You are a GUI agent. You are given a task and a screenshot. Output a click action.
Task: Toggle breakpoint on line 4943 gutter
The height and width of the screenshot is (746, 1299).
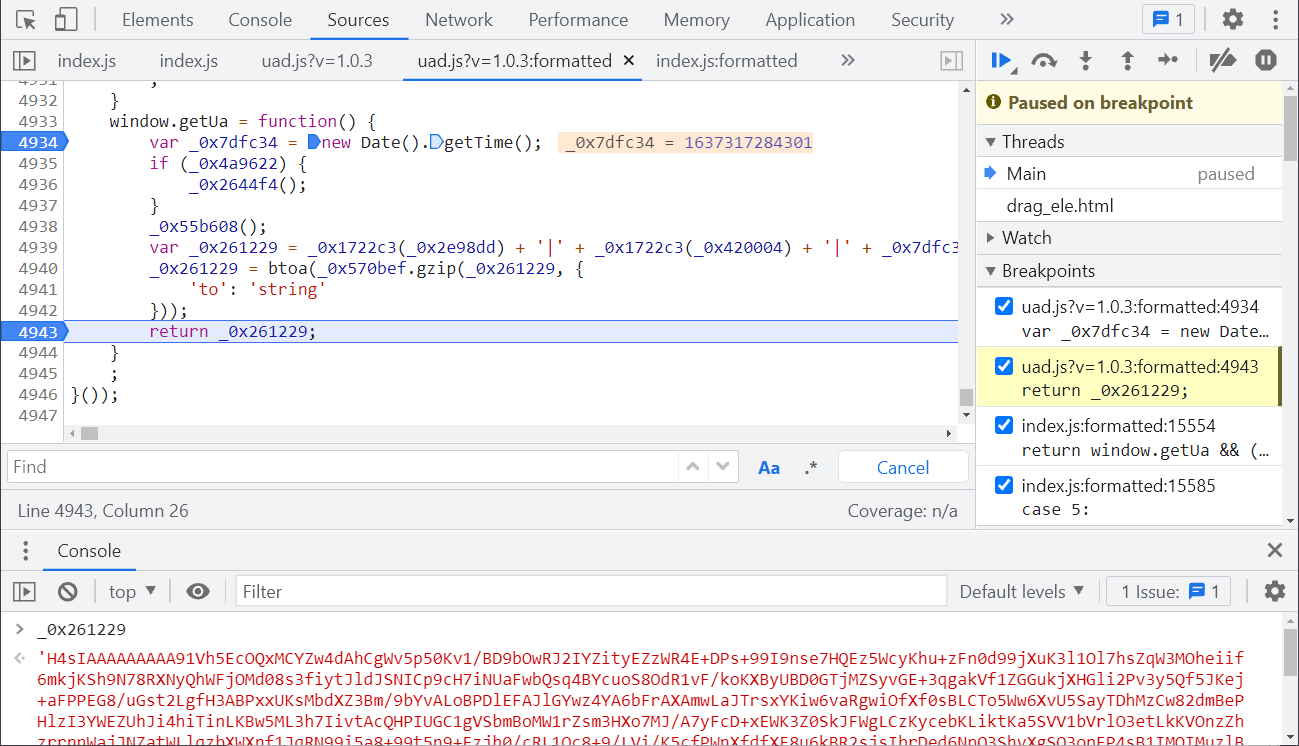point(33,331)
